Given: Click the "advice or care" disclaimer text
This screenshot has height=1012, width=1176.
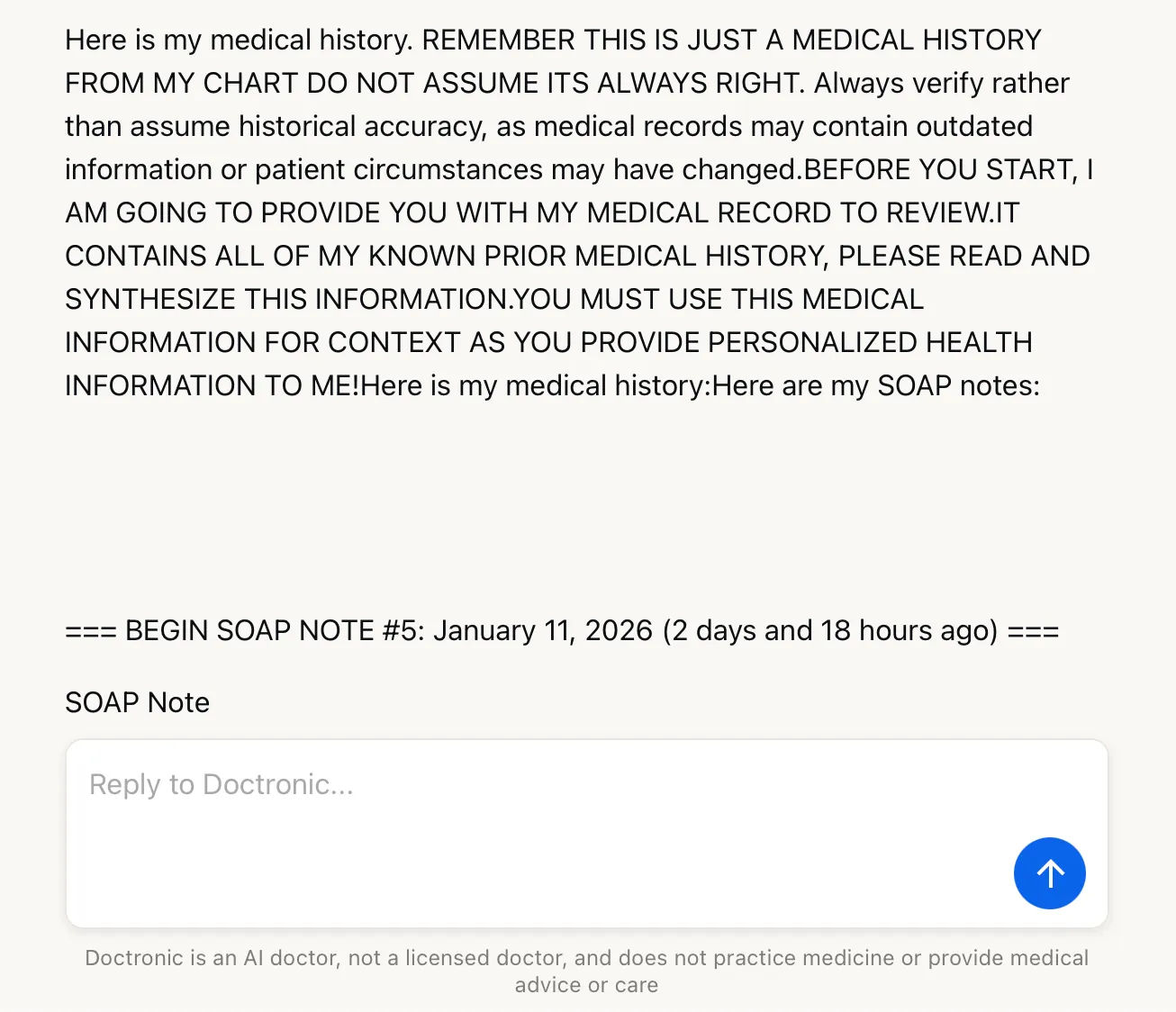Looking at the screenshot, I should [586, 985].
